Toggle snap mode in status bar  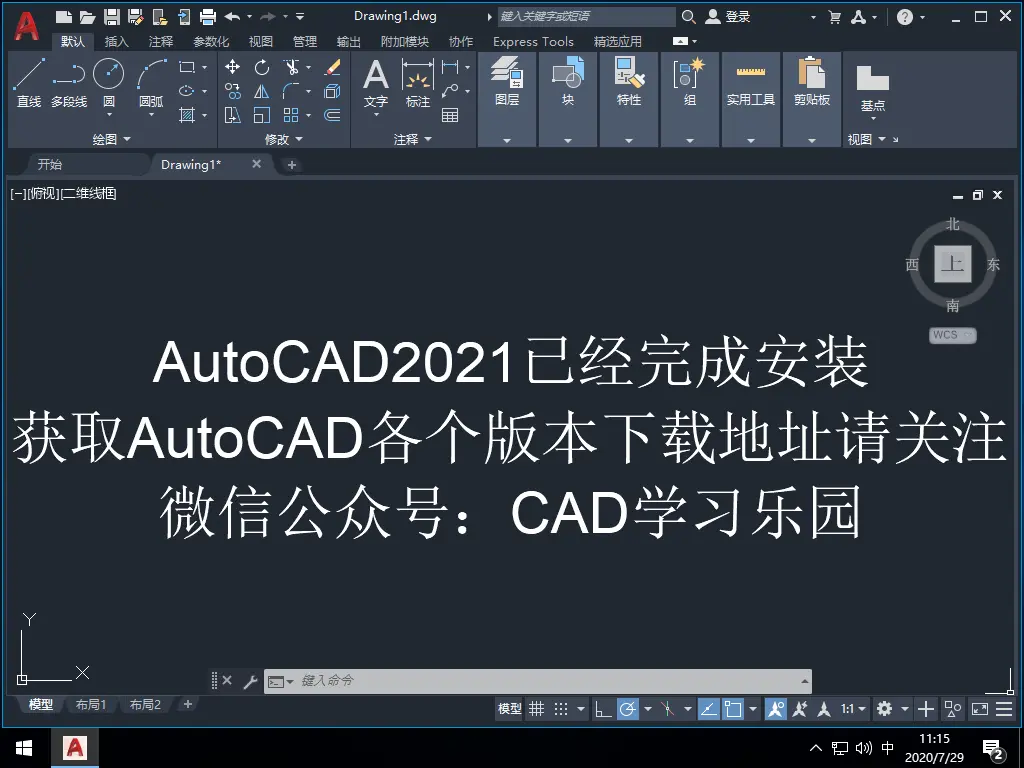click(561, 709)
